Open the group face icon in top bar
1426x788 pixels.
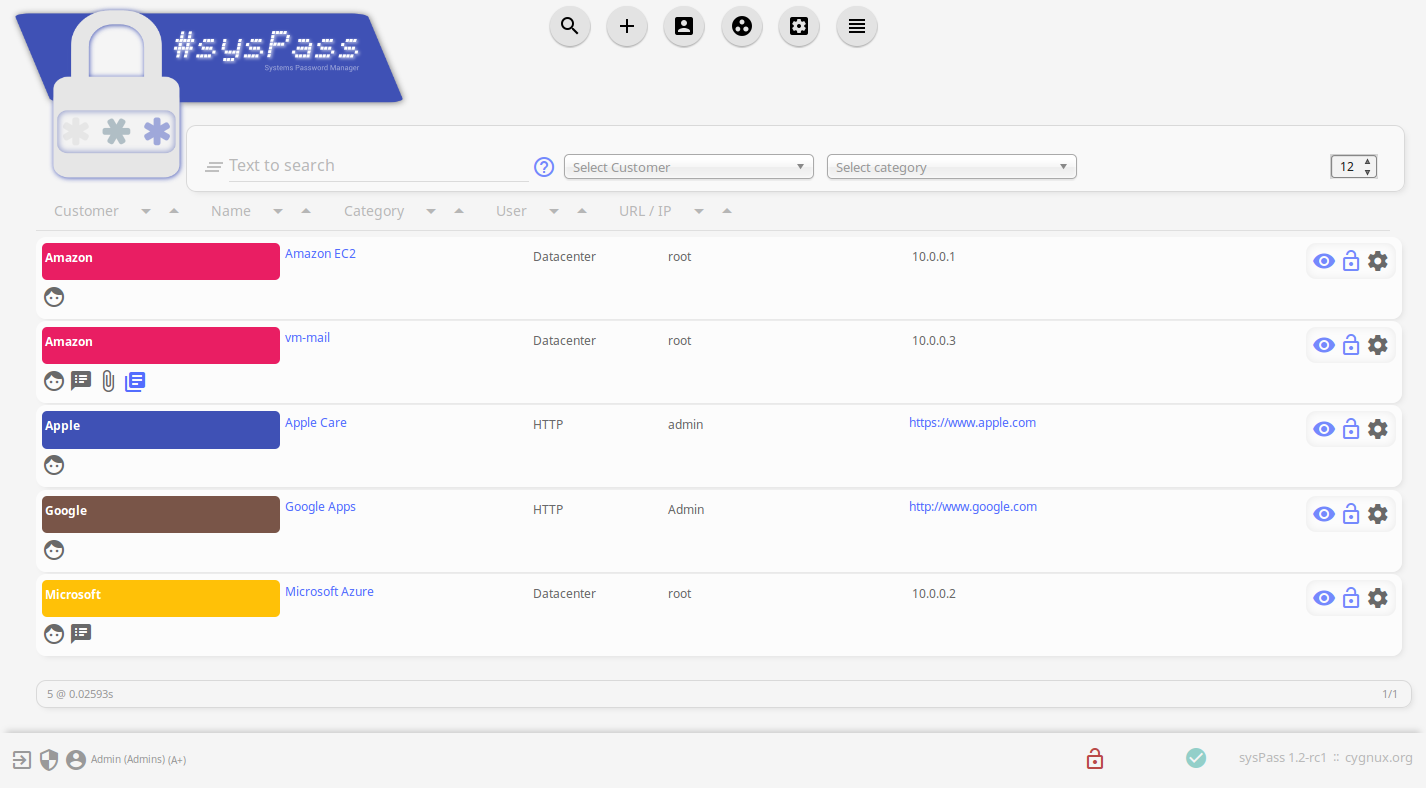742,27
